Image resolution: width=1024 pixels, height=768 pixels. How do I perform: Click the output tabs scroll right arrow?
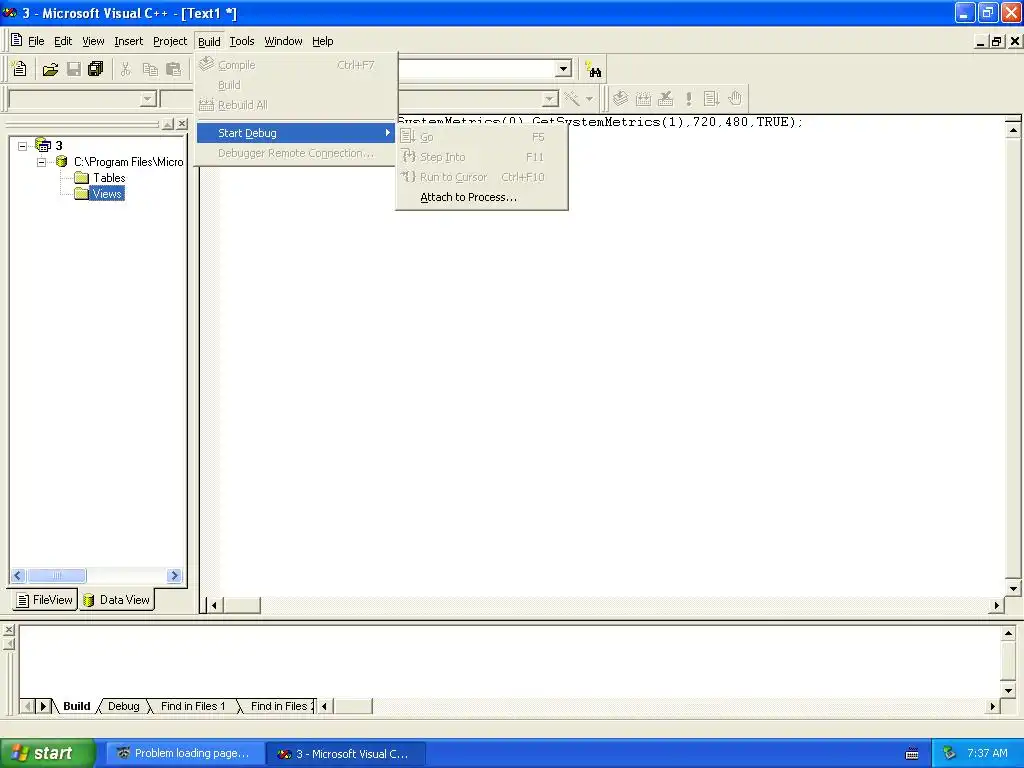click(x=43, y=706)
